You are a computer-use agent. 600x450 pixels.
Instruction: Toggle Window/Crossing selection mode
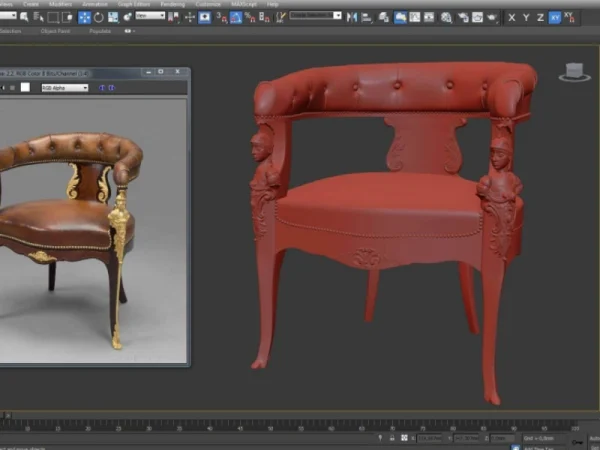[x=67, y=17]
